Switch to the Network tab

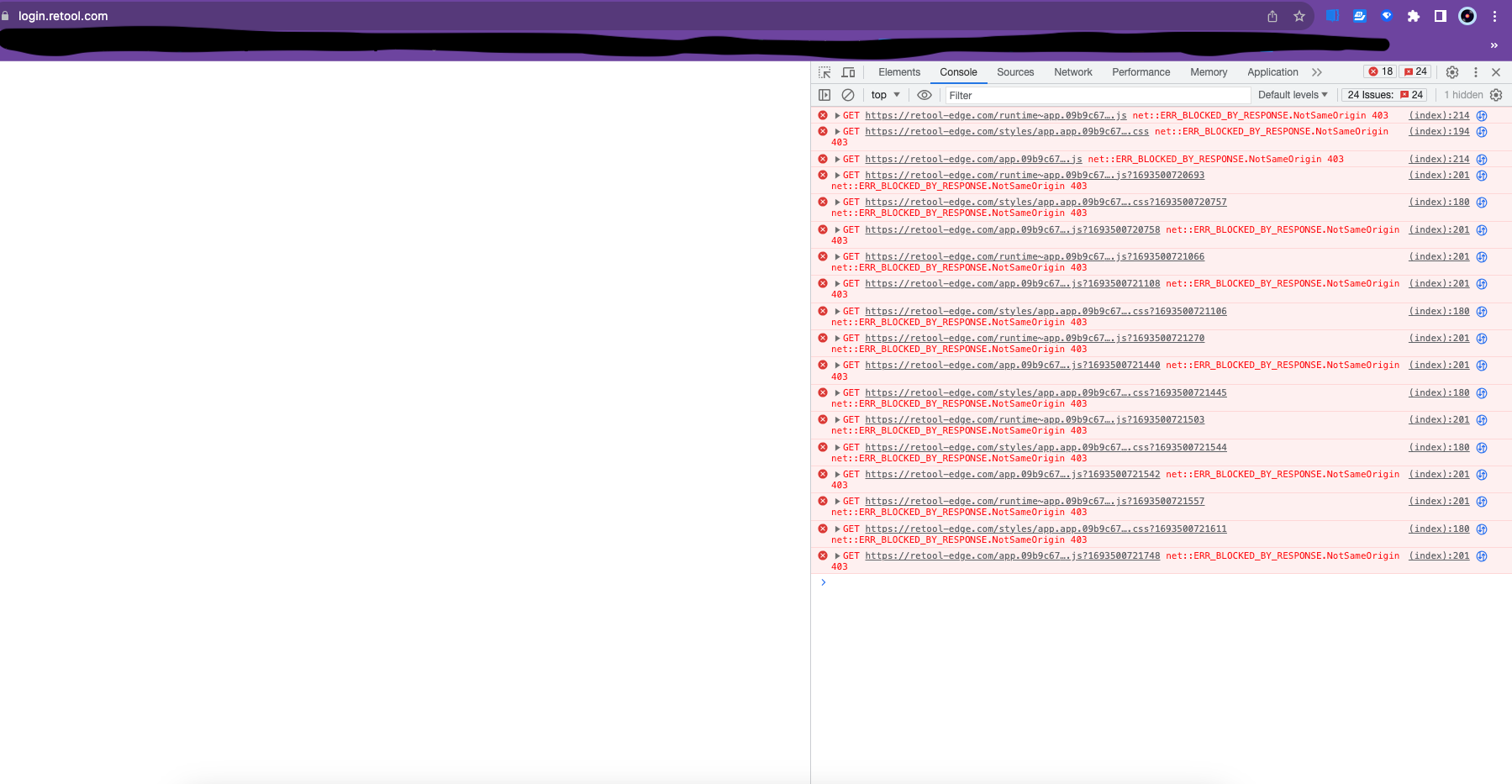tap(1072, 72)
